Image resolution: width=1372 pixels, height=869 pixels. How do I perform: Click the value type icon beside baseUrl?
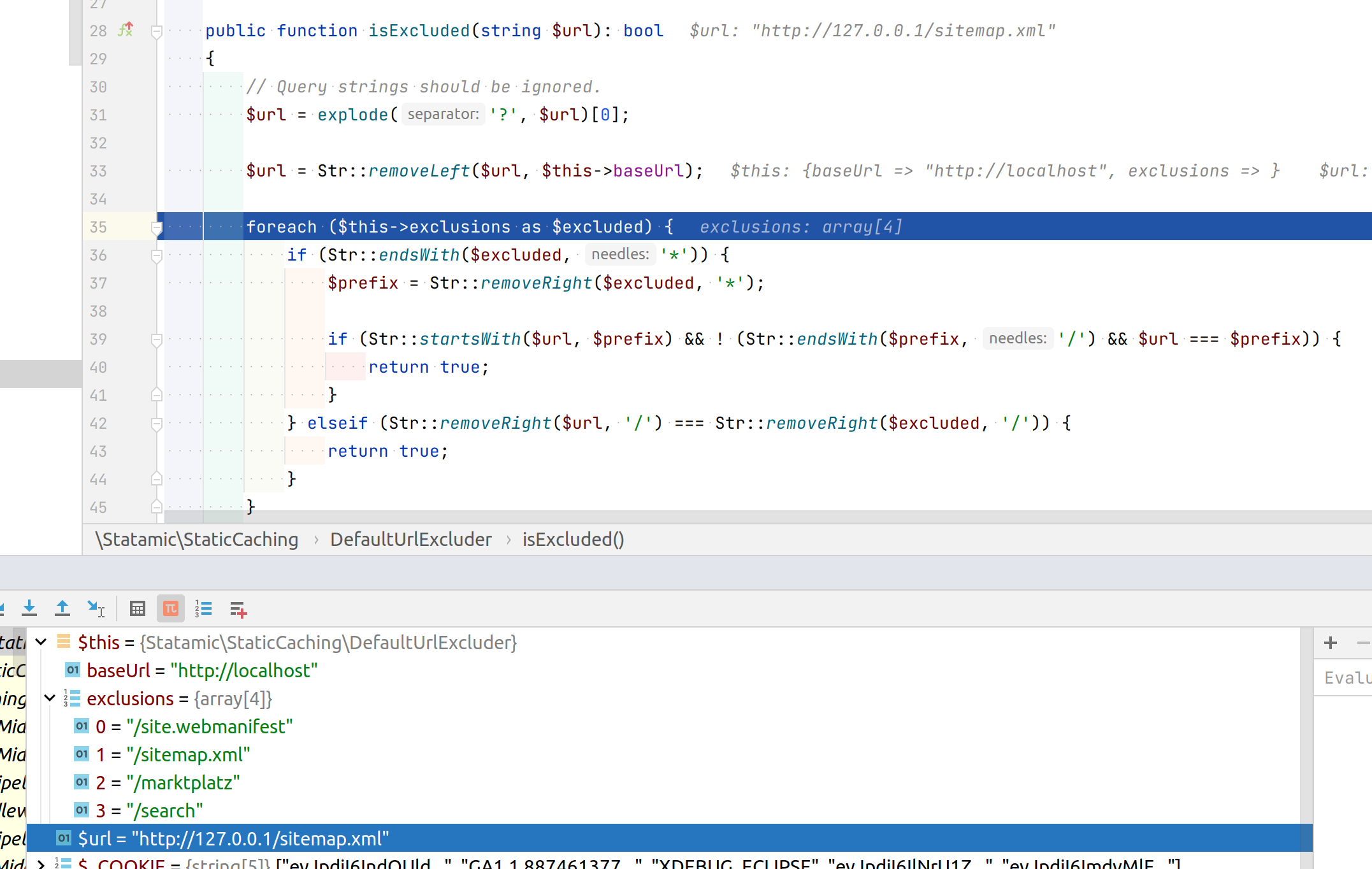[73, 670]
